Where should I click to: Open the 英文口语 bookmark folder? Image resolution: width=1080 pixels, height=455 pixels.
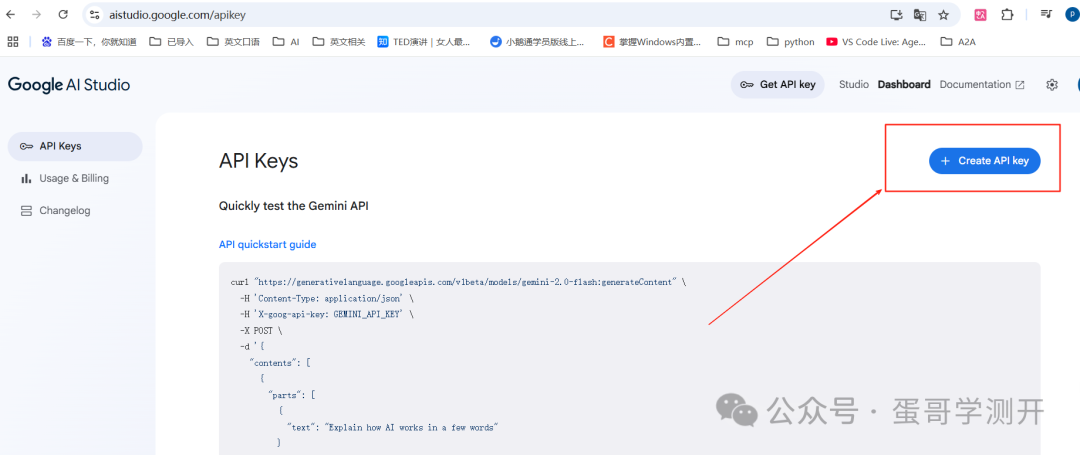tap(233, 42)
